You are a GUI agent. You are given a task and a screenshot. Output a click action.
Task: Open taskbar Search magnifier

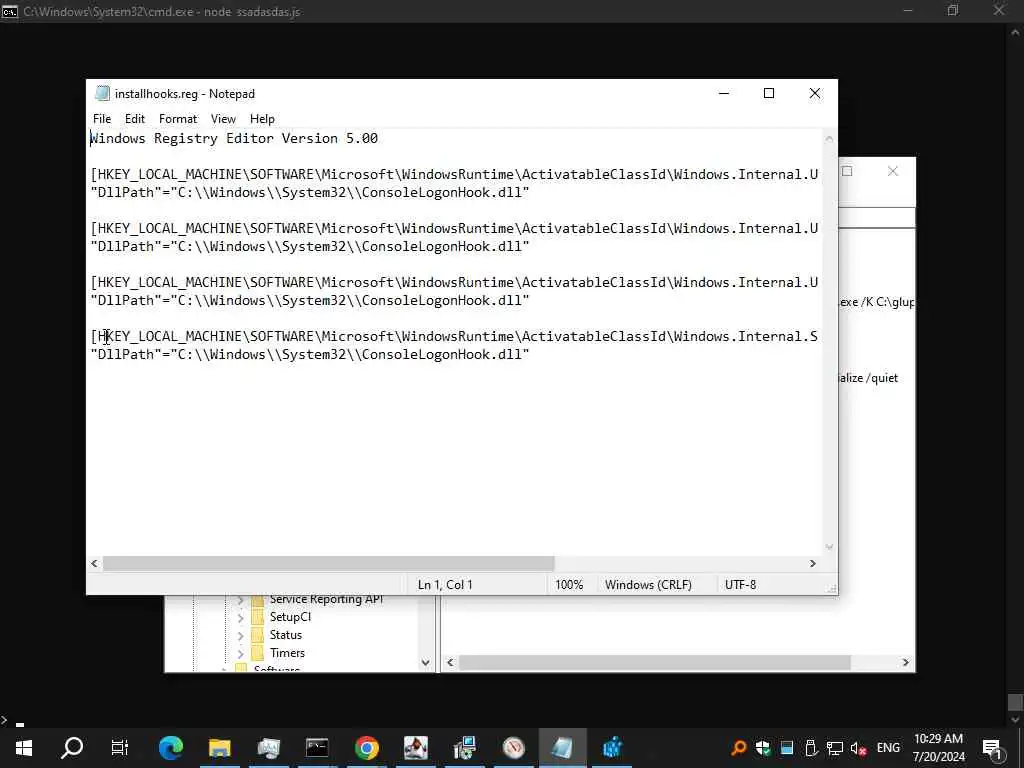[x=72, y=748]
